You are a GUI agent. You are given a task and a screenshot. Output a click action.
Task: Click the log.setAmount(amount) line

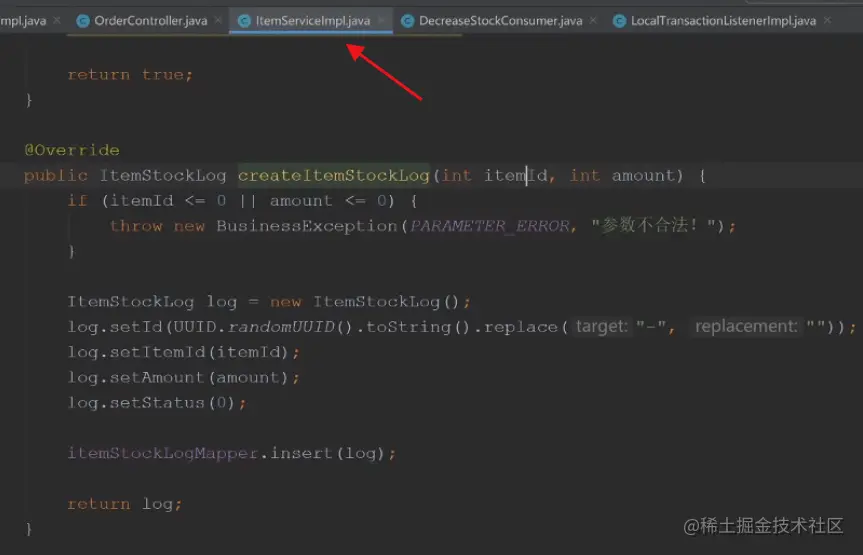point(184,378)
